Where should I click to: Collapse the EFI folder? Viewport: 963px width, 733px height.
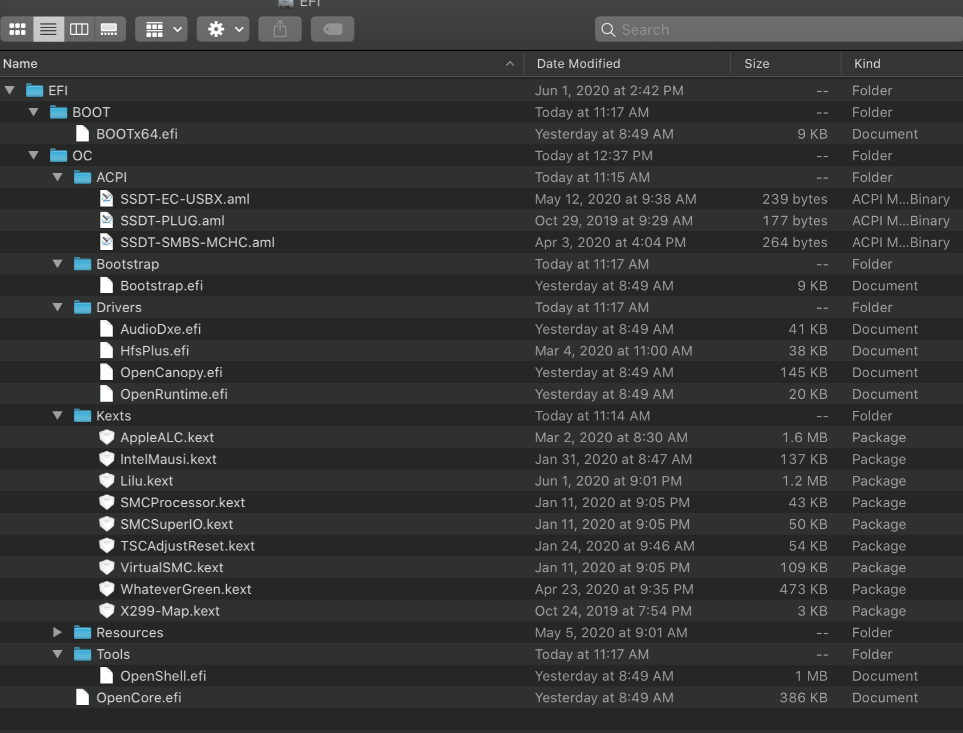click(10, 90)
